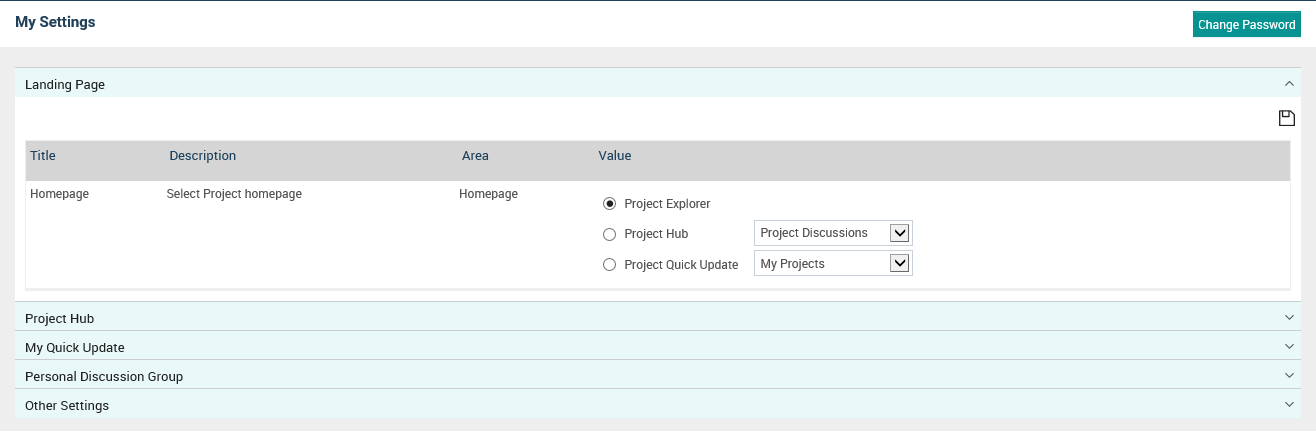
Task: Click the My Quick Update chevron icon
Action: pyautogui.click(x=1289, y=346)
